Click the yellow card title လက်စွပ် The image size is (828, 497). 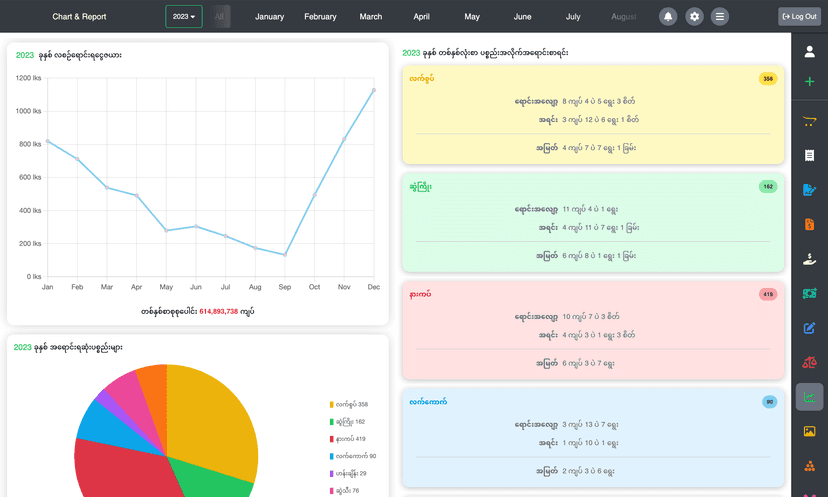pos(421,79)
